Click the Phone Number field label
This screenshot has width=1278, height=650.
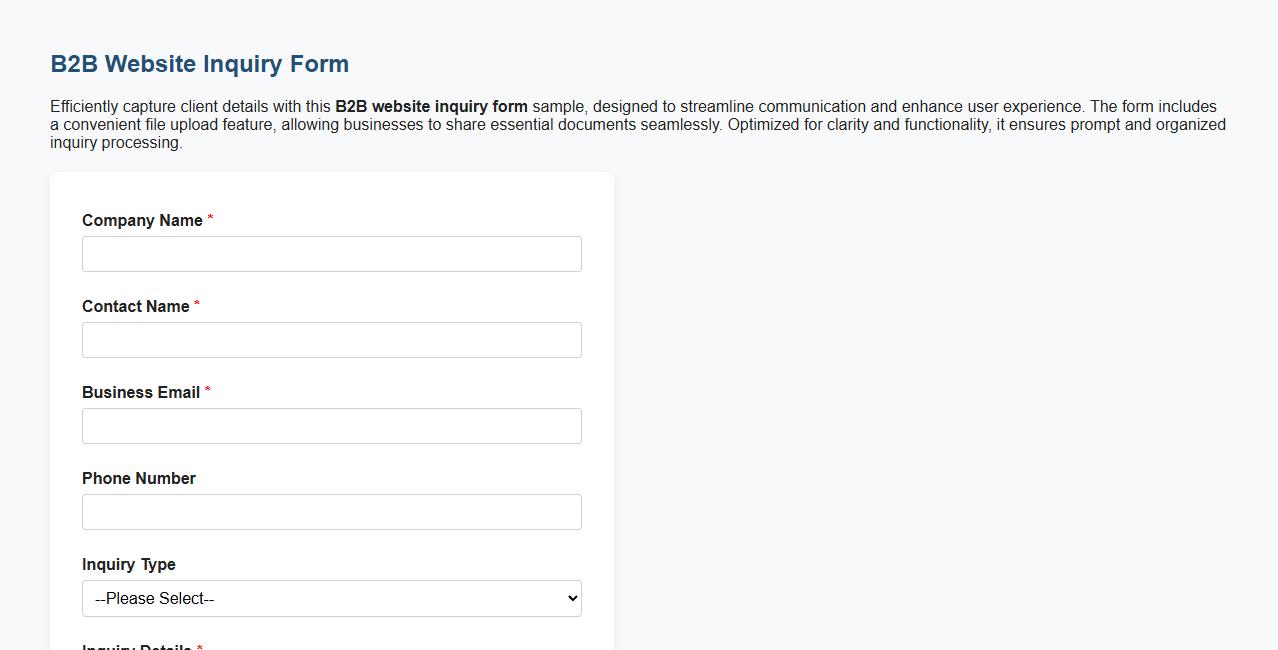tap(138, 478)
